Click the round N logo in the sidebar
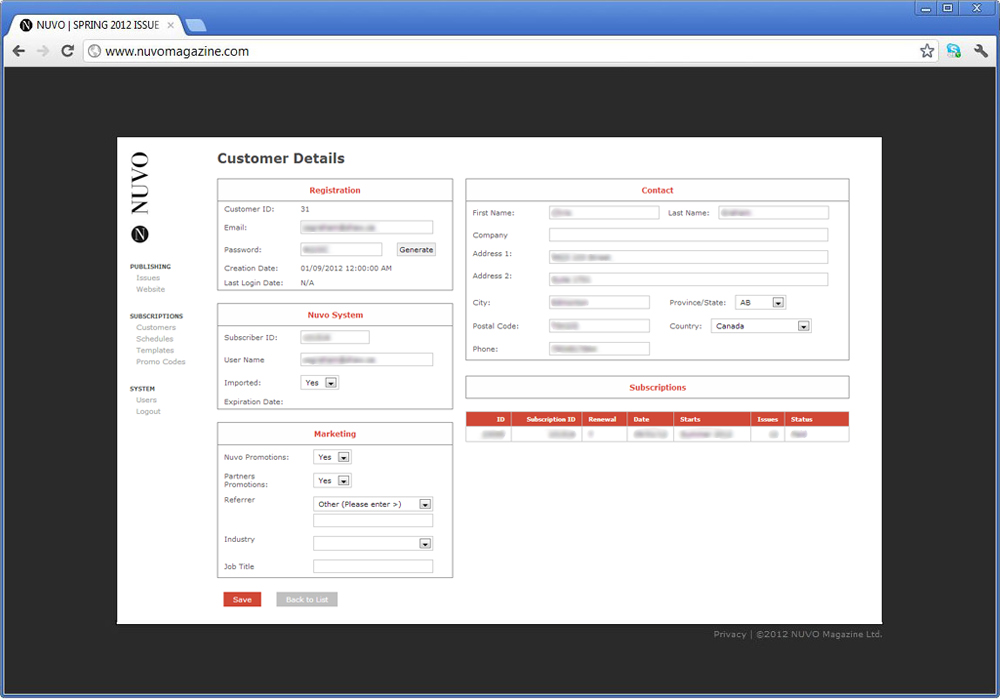1000x699 pixels. coord(140,234)
